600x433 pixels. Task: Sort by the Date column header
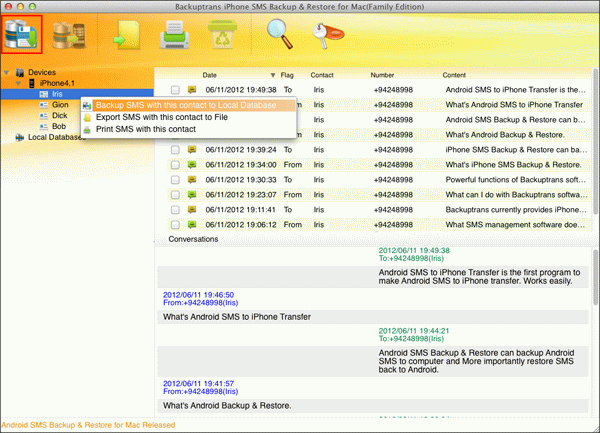[x=210, y=75]
